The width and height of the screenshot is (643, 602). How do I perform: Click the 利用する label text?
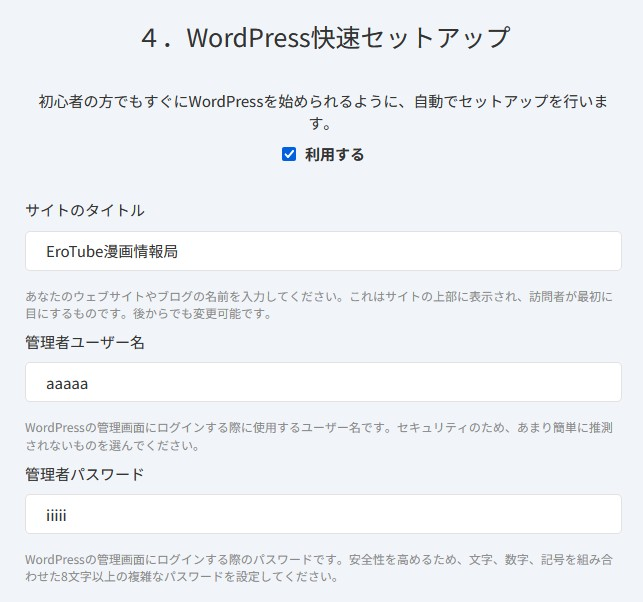pos(334,154)
